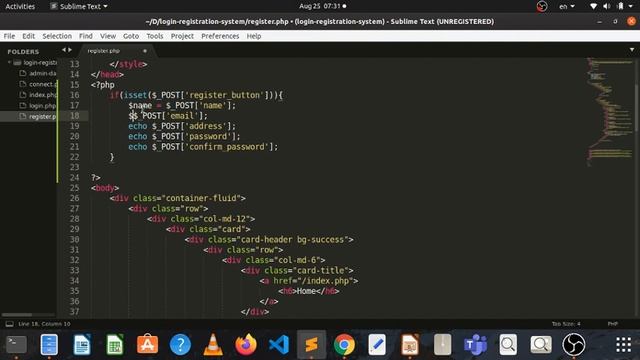Open the Preferences menu
The height and width of the screenshot is (360, 640).
point(220,36)
